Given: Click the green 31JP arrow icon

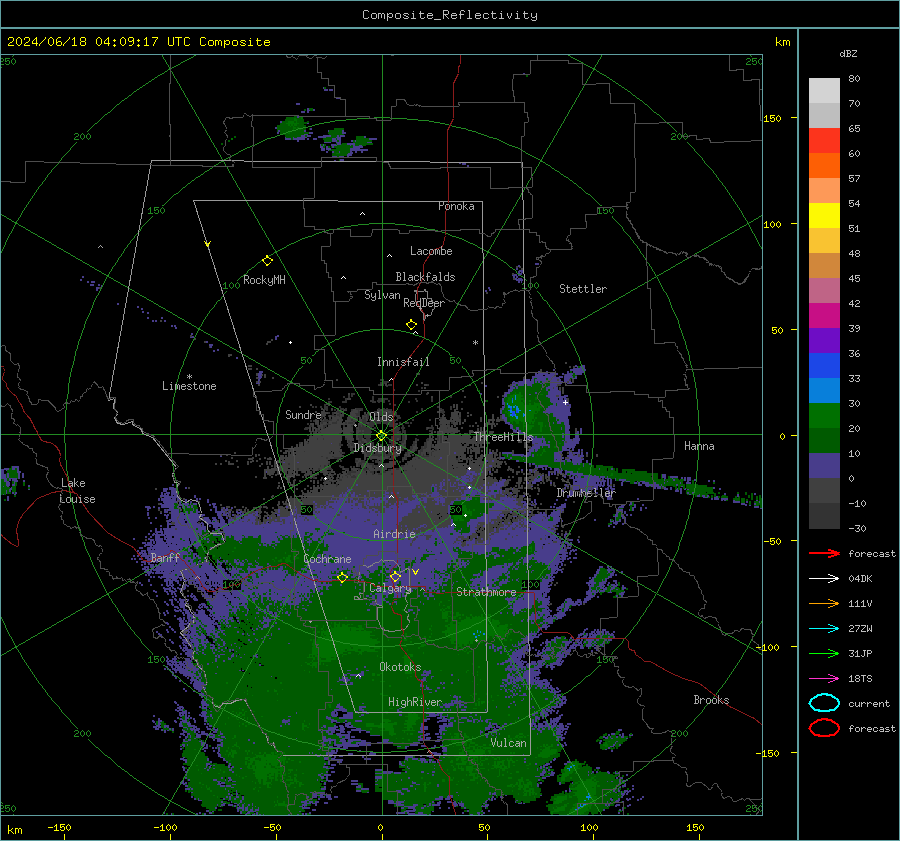Looking at the screenshot, I should coord(824,653).
